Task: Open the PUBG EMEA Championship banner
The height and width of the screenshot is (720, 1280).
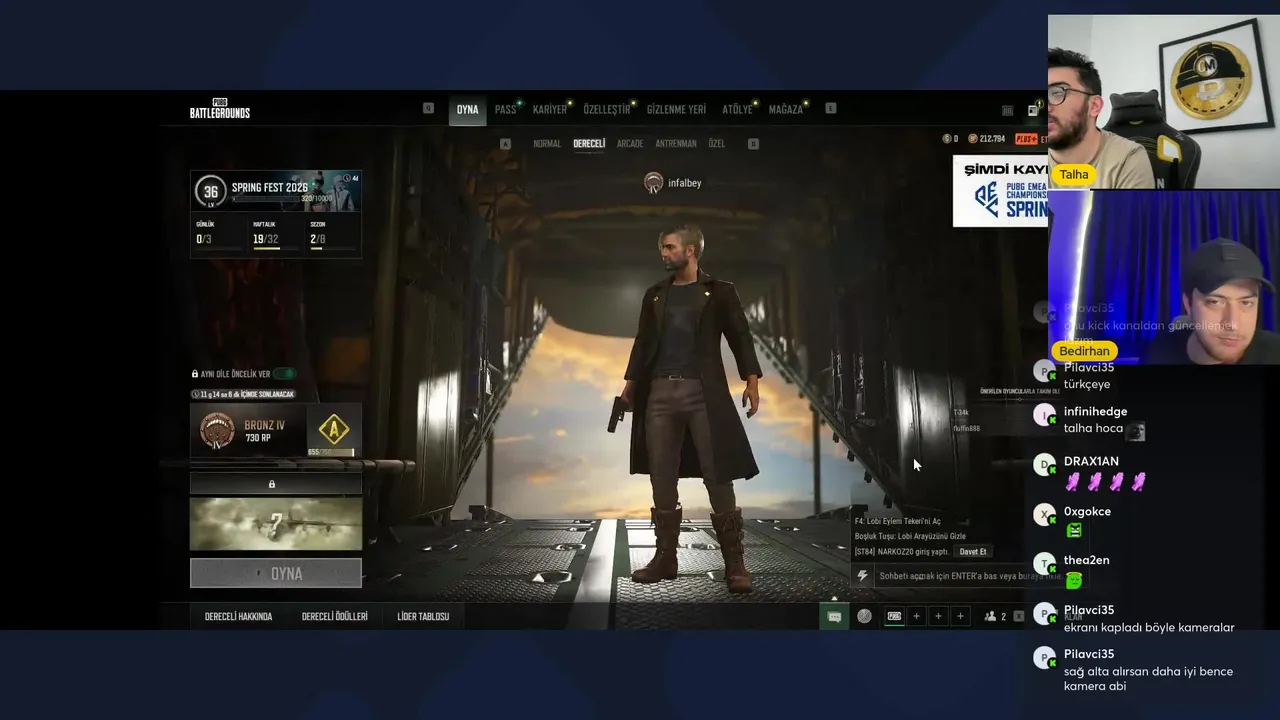Action: pos(1000,191)
